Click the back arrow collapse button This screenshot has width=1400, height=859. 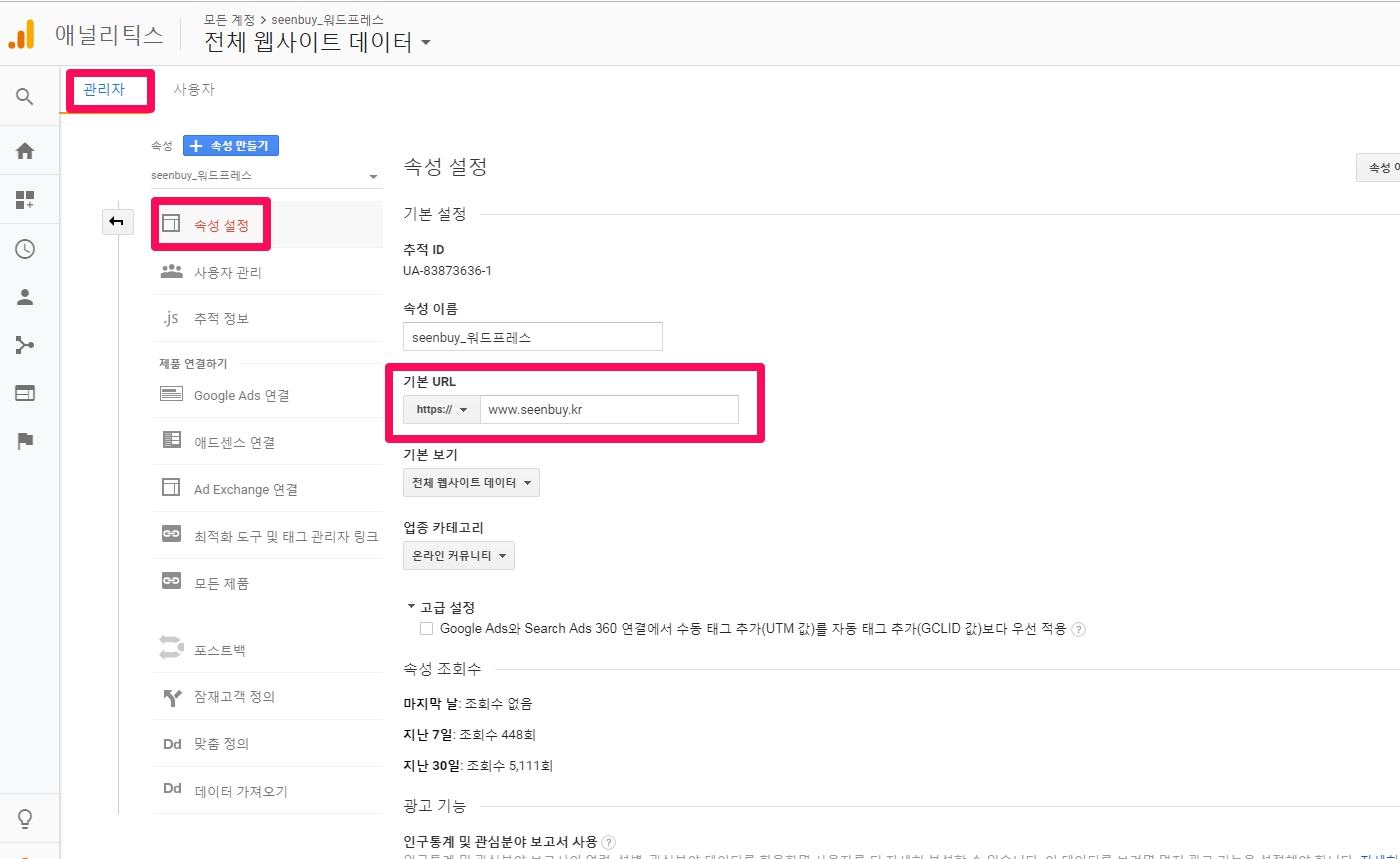point(117,222)
